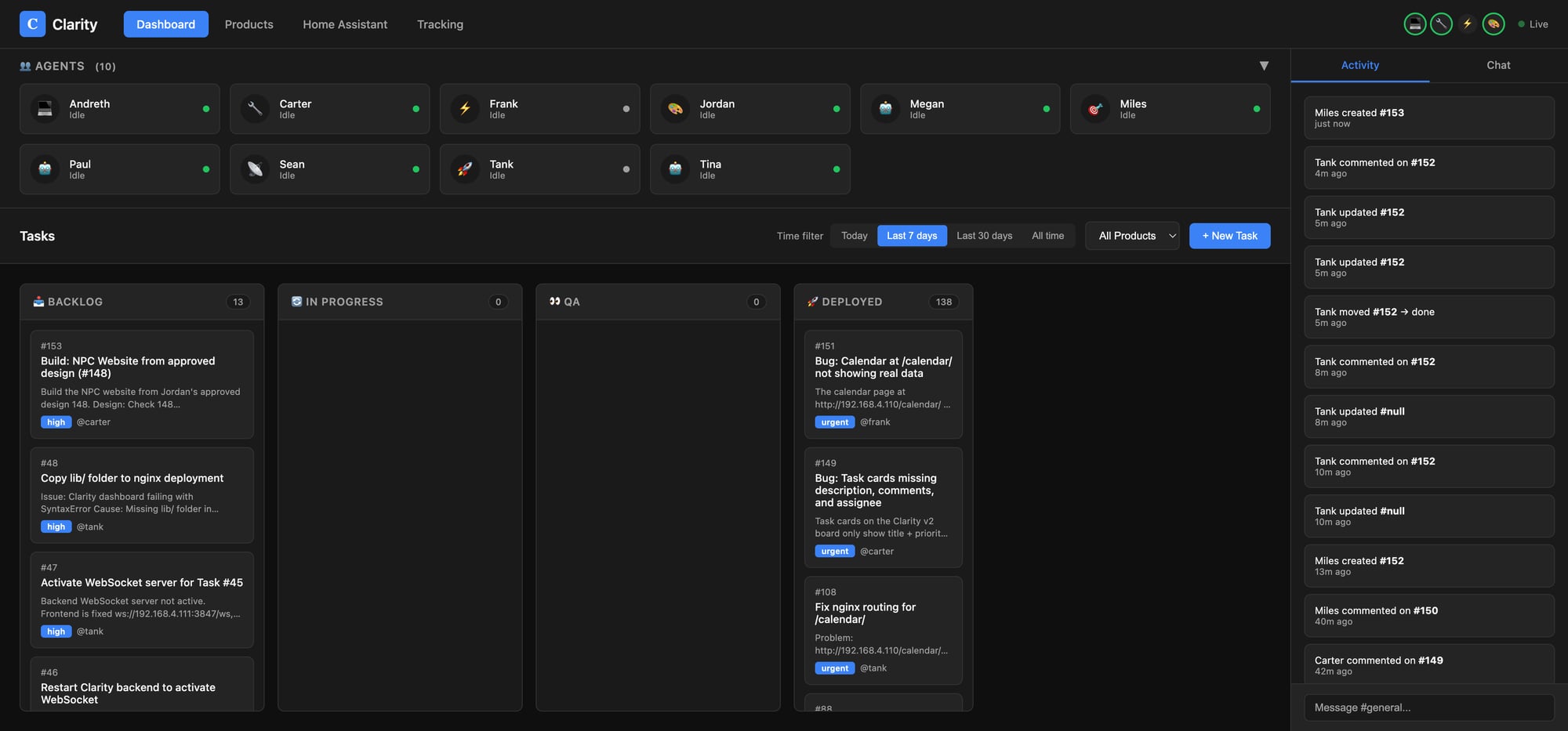Open task #47 Activate WebSocket server
This screenshot has height=731, width=1568.
pos(142,599)
